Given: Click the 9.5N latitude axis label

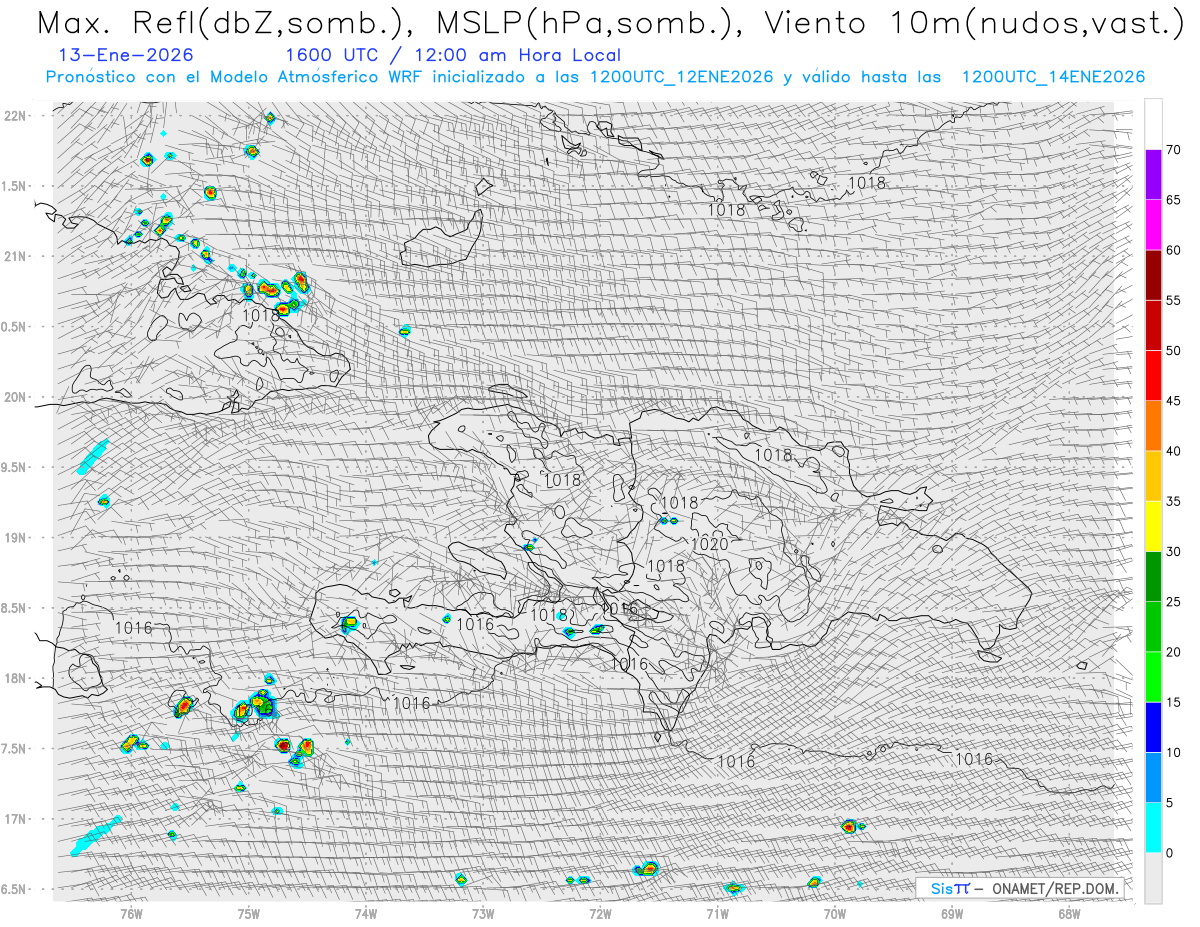Looking at the screenshot, I should pyautogui.click(x=15, y=467).
